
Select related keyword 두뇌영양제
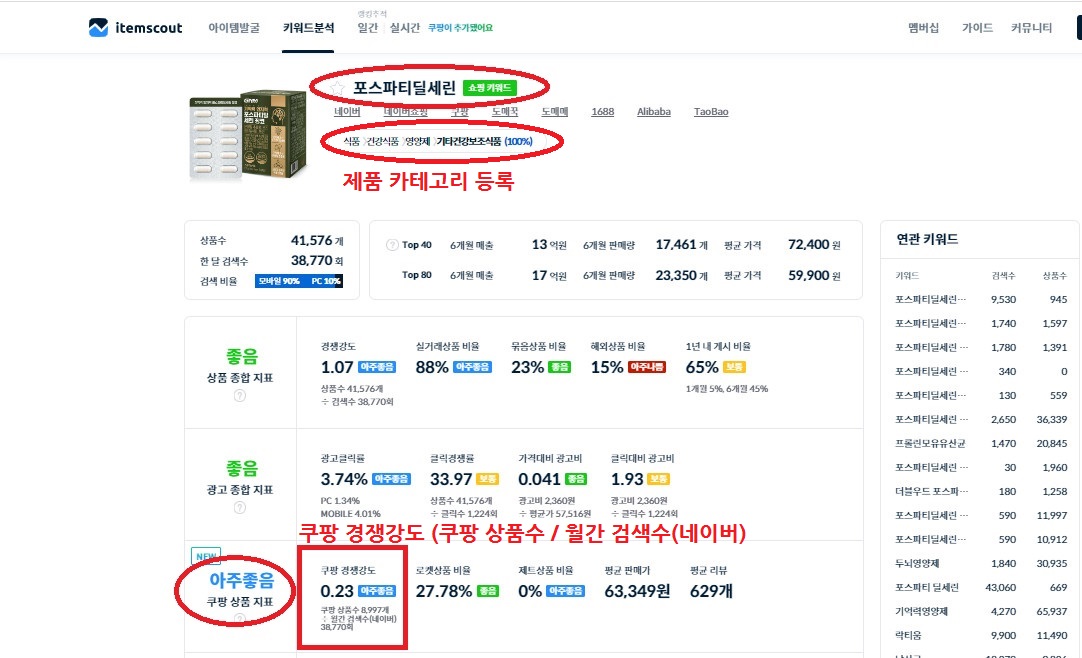(x=917, y=564)
